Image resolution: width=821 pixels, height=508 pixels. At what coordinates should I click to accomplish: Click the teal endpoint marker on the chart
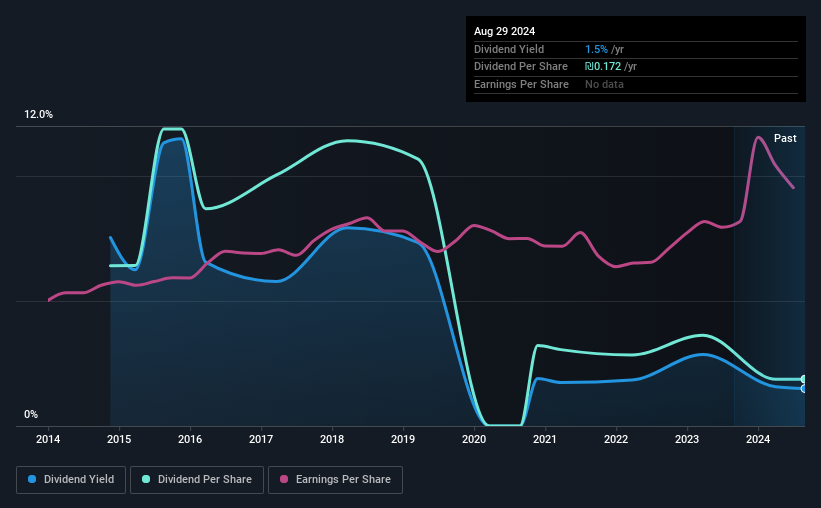coord(804,379)
